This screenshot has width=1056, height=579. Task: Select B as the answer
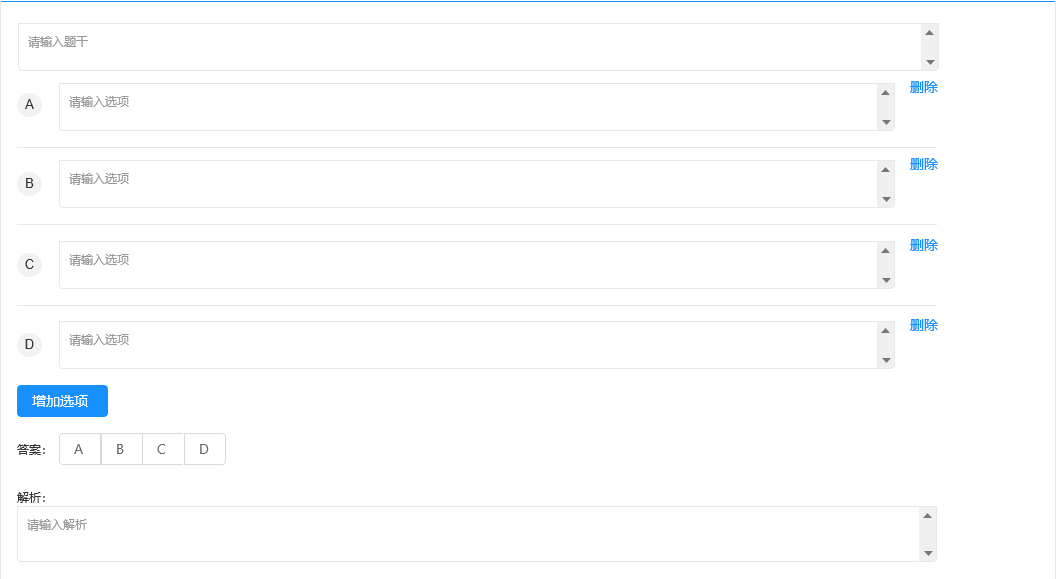pos(121,449)
